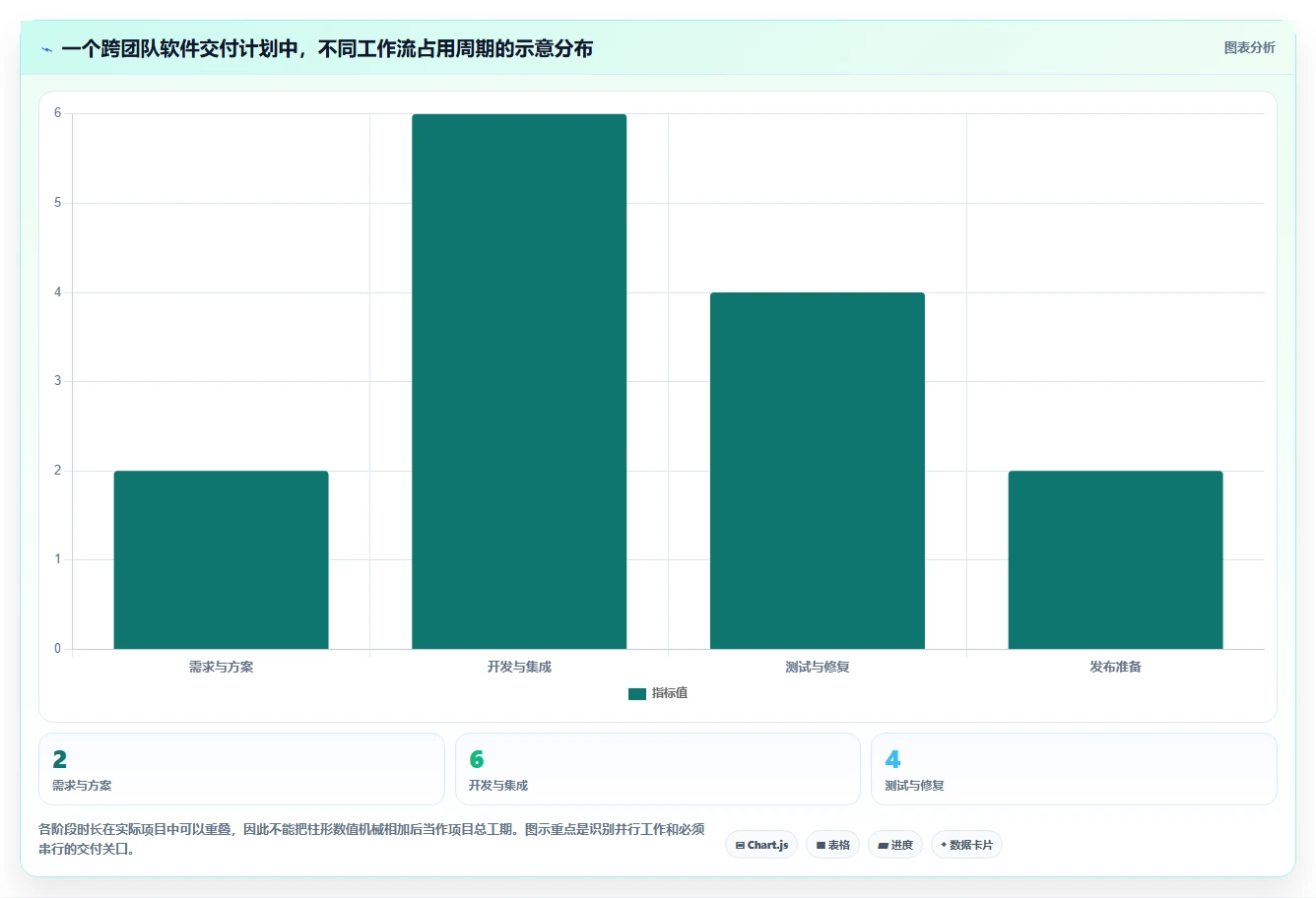Click the y-axis tick value 5

58,203
